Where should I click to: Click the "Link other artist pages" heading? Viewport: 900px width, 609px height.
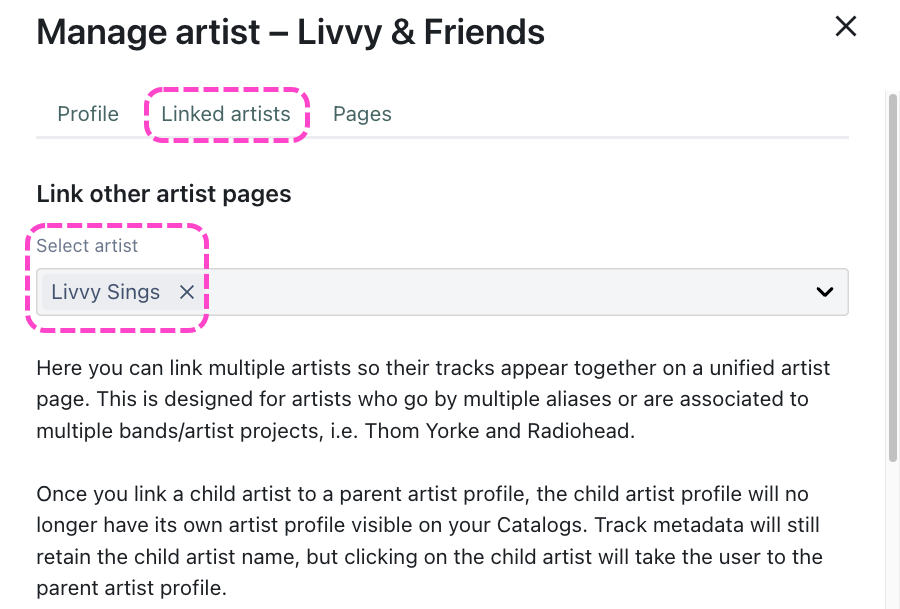(x=164, y=194)
